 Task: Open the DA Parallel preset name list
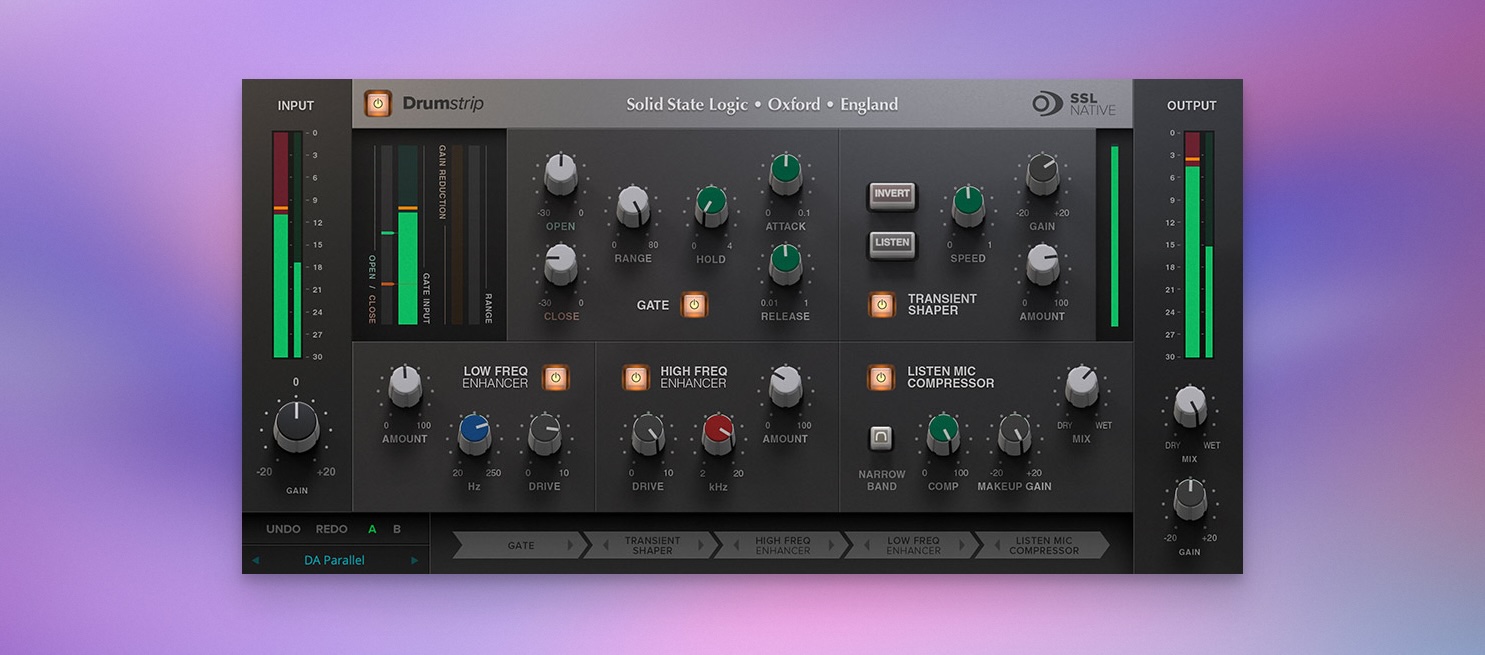click(x=334, y=560)
